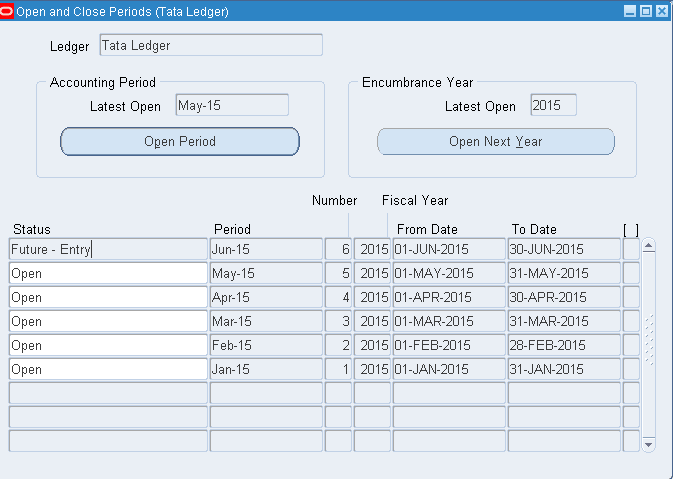Select the Accounting Period Latest Open field

[x=231, y=105]
